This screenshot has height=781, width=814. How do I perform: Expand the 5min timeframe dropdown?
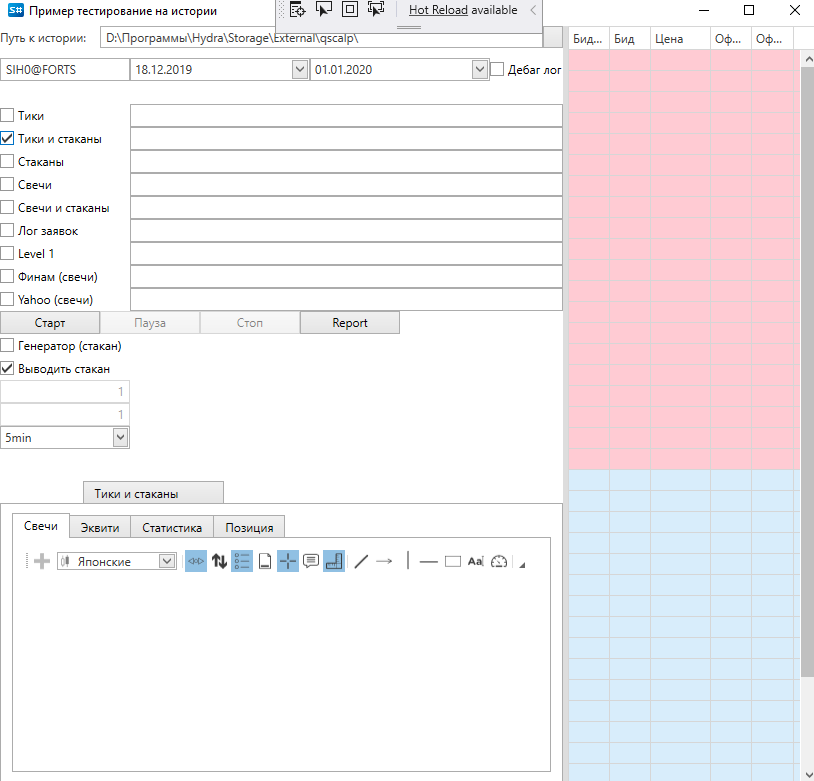point(120,437)
